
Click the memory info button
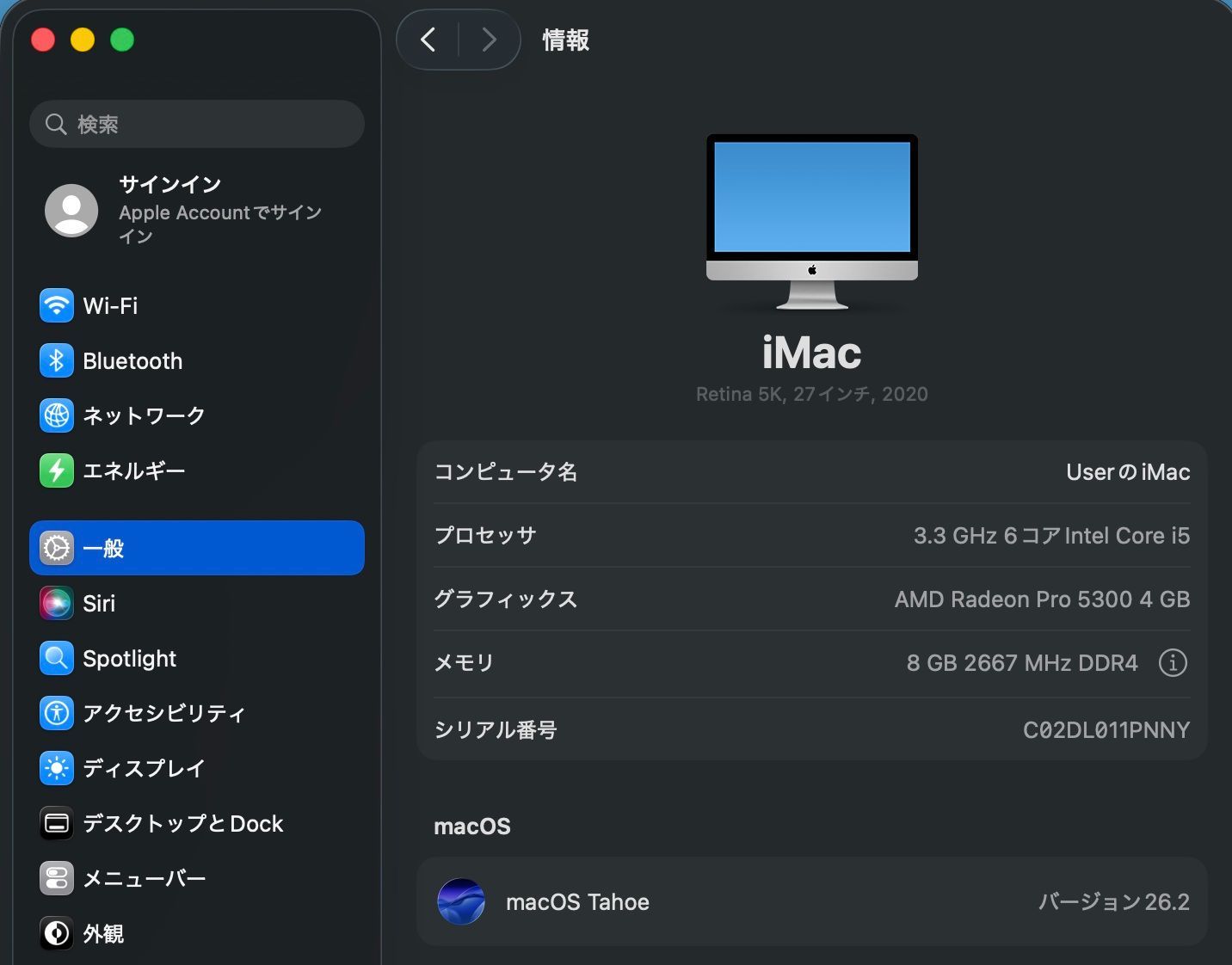1173,663
